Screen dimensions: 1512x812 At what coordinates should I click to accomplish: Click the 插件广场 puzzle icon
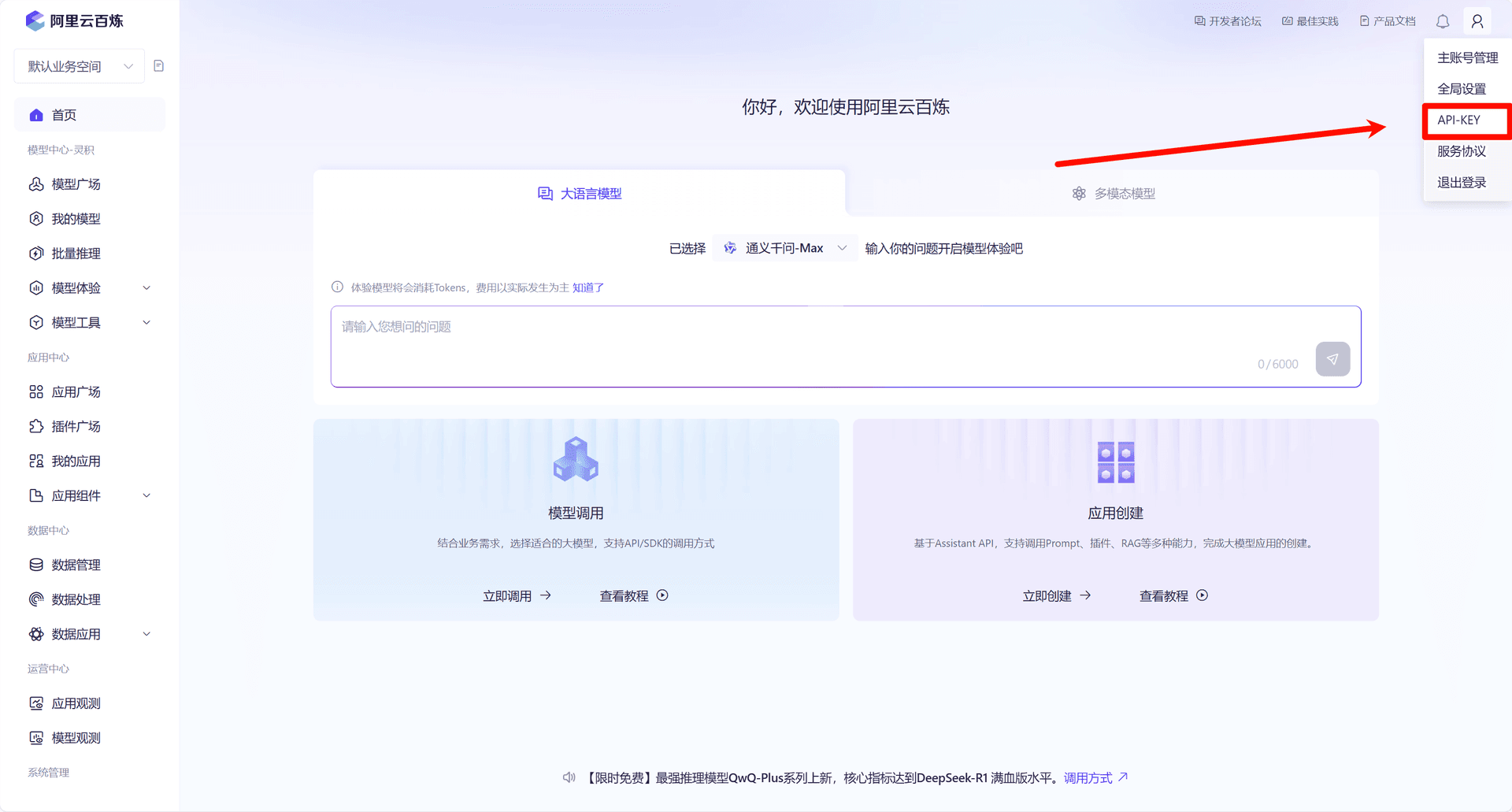click(36, 427)
